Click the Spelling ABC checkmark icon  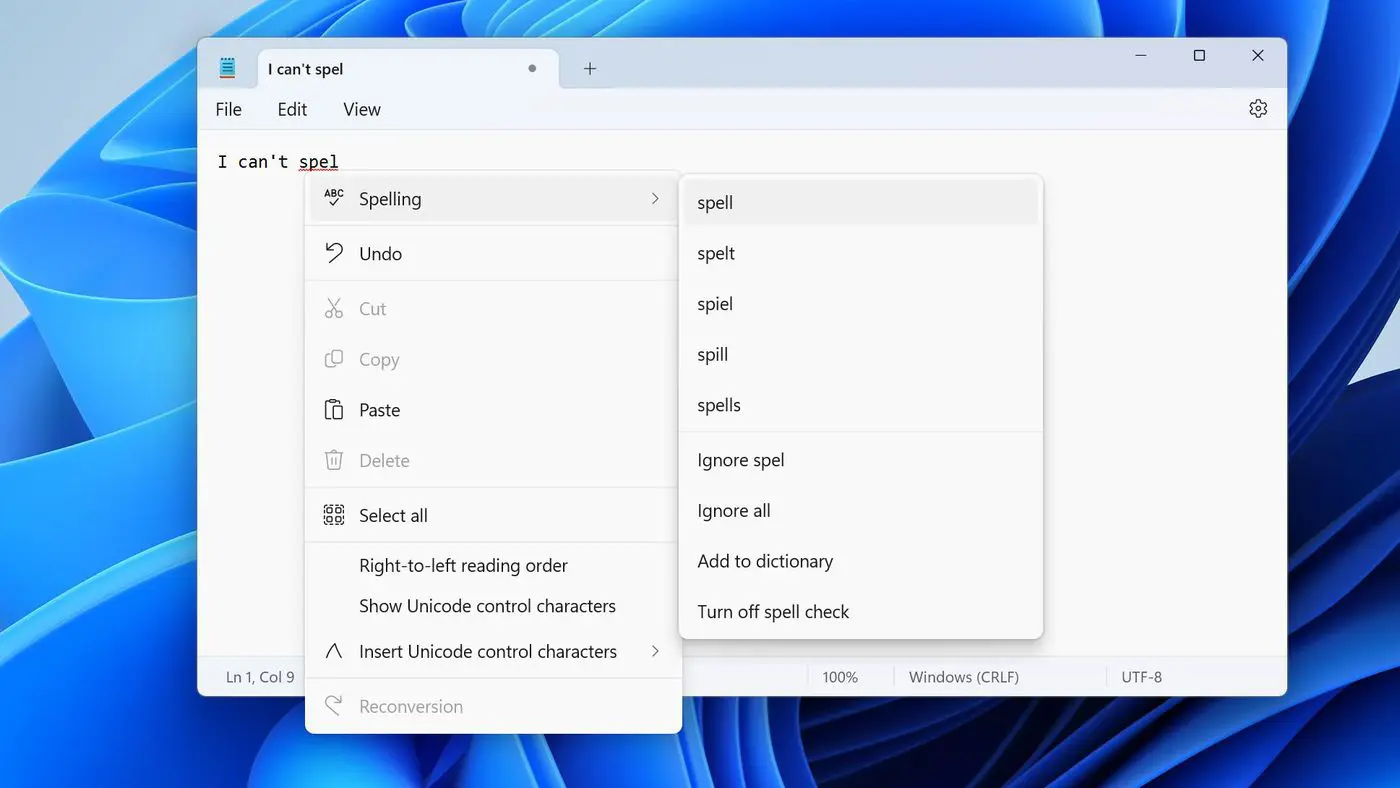point(334,198)
